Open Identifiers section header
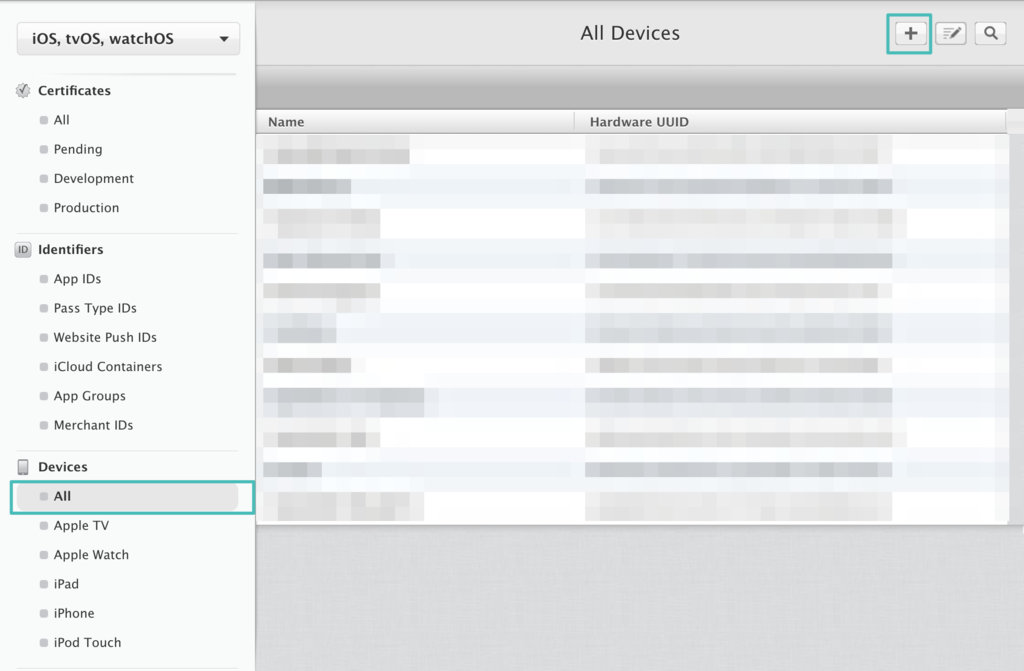 71,250
